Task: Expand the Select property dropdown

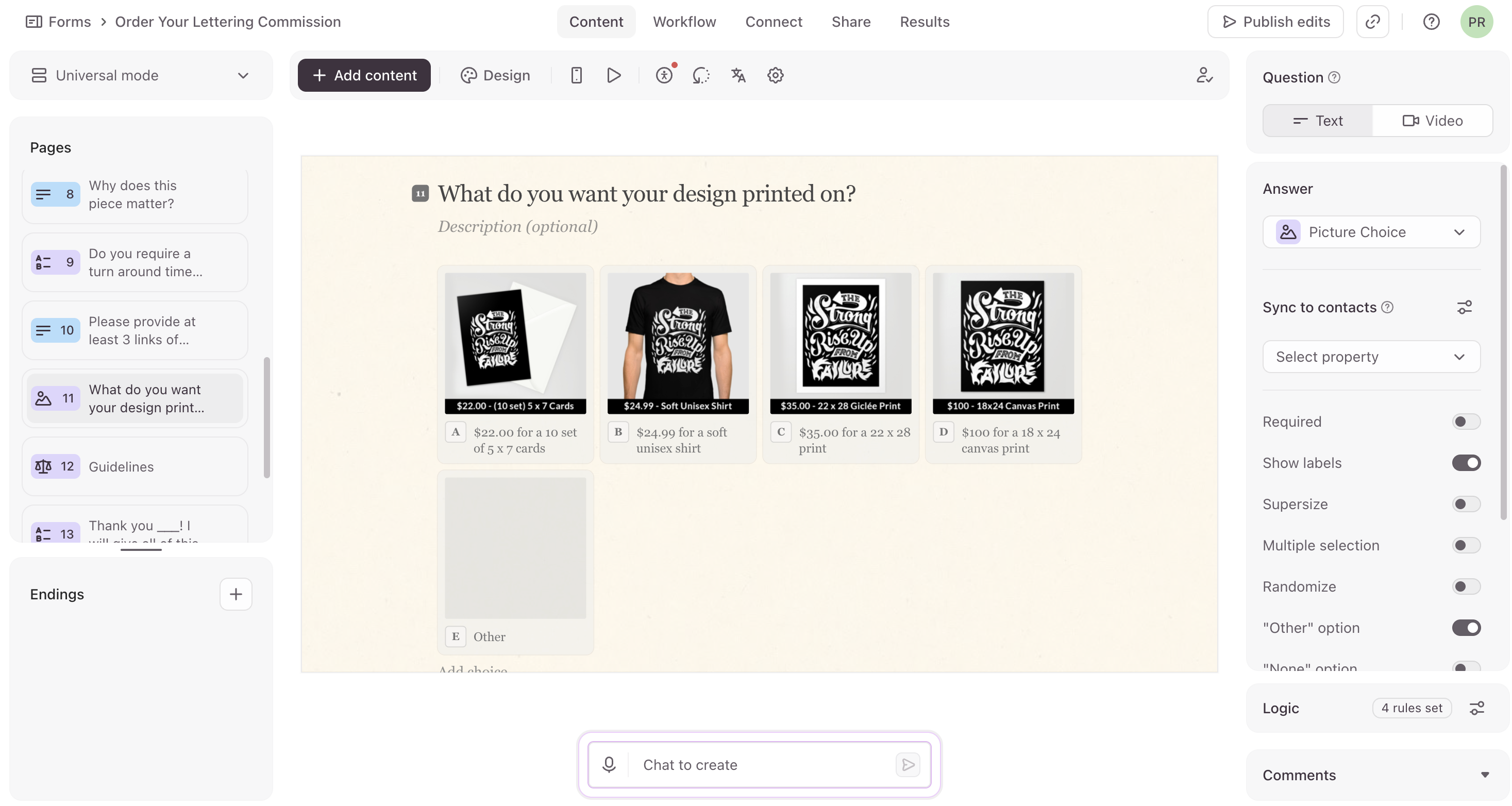Action: coord(1371,357)
